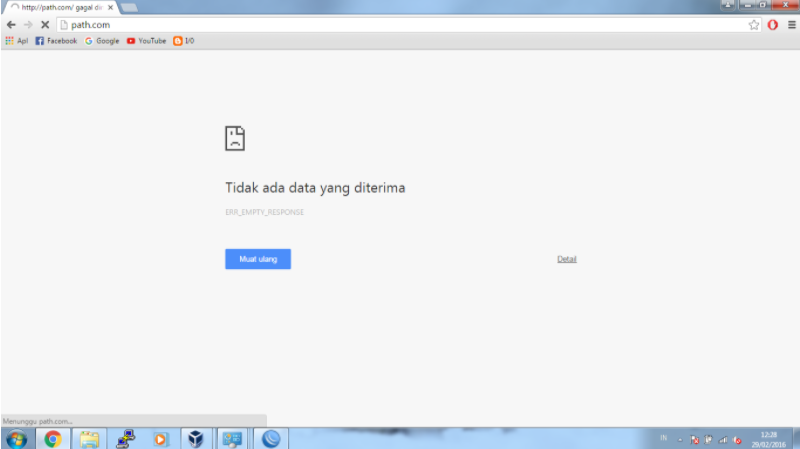
Task: Open the Google bookmark
Action: point(102,41)
